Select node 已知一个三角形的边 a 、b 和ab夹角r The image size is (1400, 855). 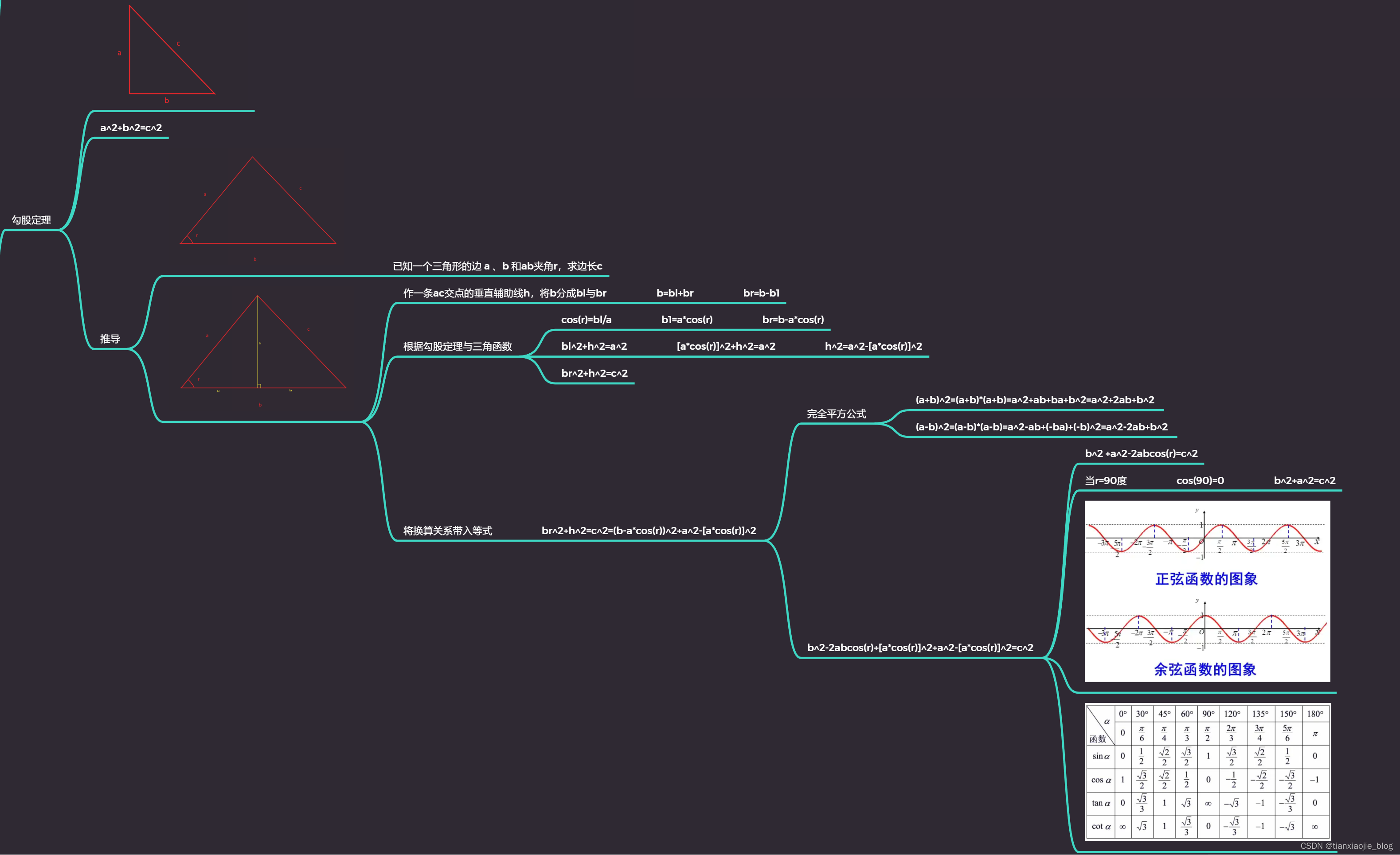(x=498, y=266)
